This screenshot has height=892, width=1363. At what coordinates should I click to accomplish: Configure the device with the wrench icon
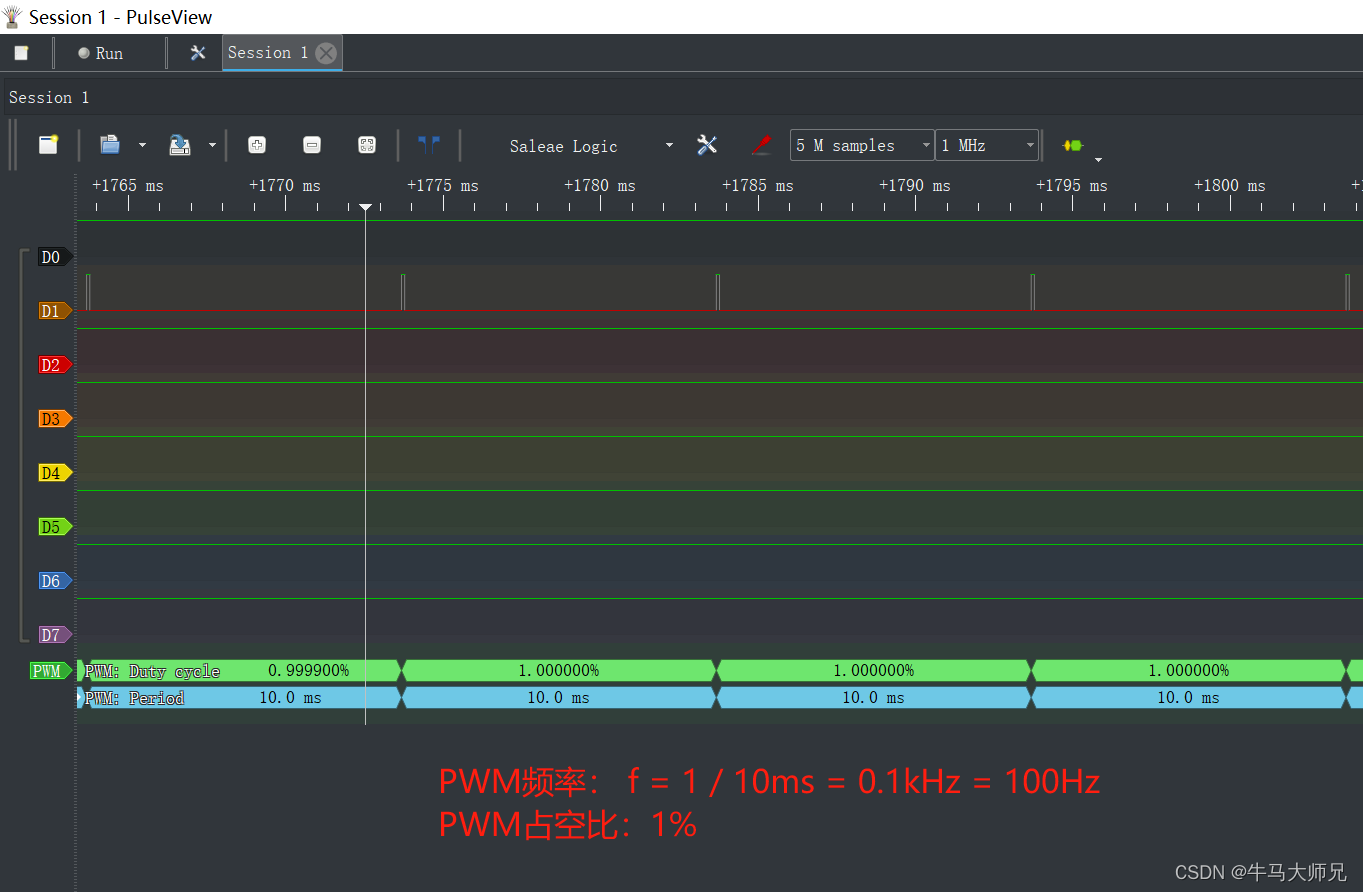coord(707,145)
